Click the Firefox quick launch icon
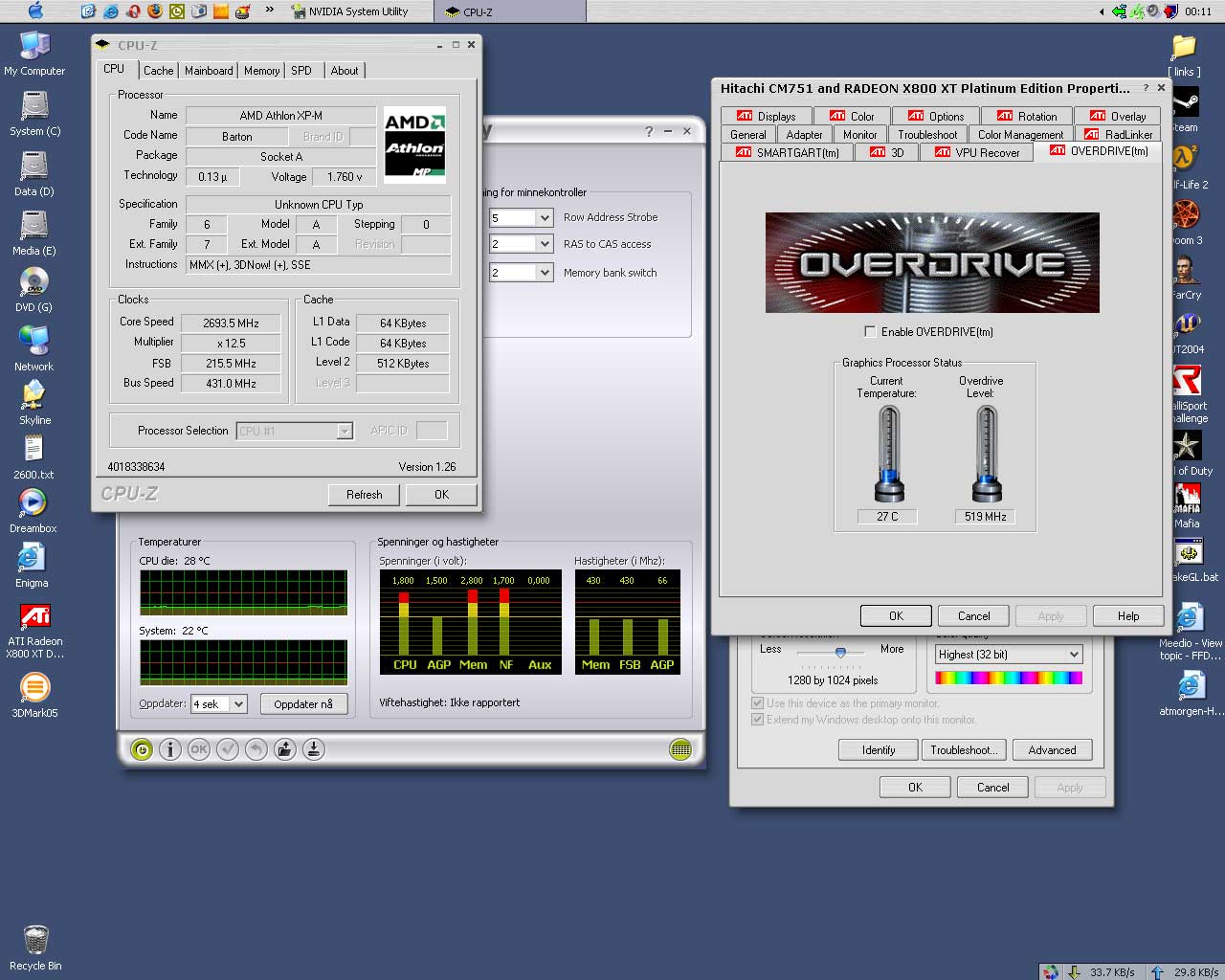 [154, 11]
